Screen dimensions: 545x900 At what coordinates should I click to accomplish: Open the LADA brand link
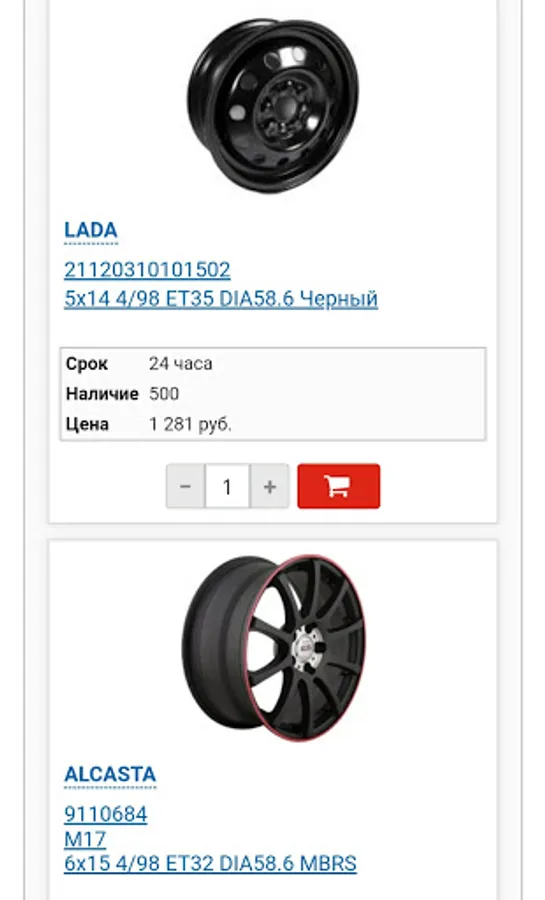[x=91, y=230]
